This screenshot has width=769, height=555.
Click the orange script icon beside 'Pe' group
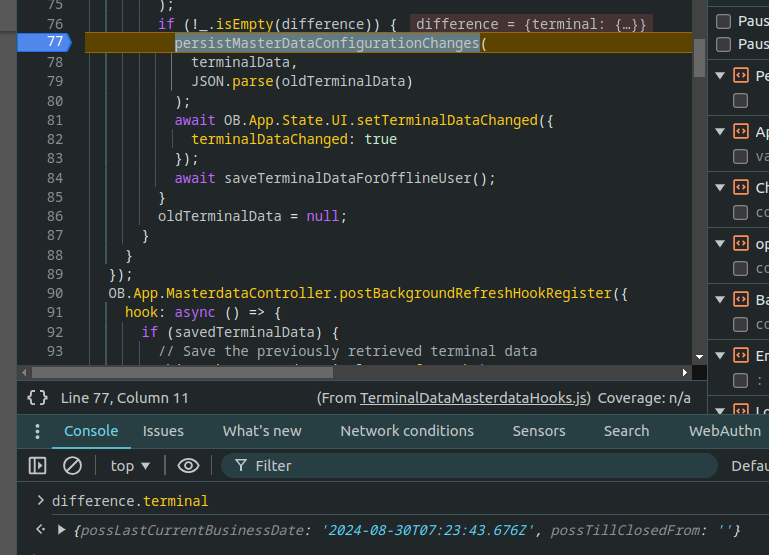pos(741,76)
